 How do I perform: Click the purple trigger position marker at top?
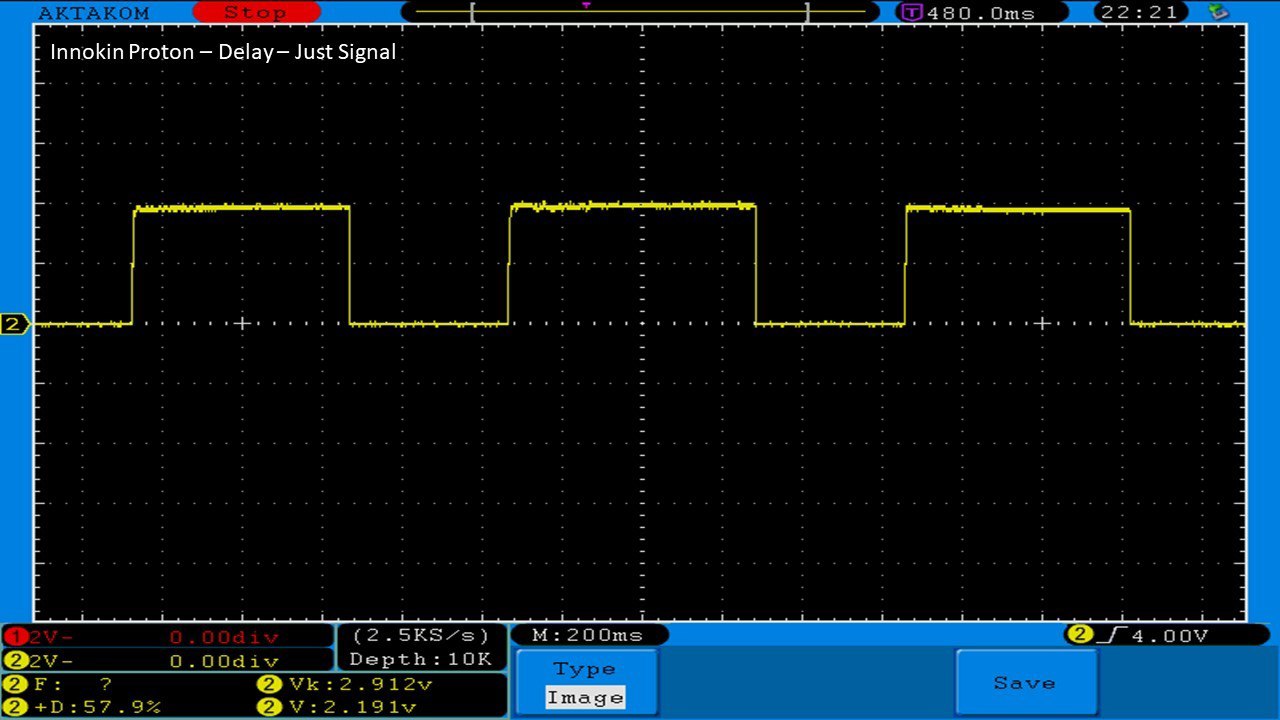tap(586, 6)
